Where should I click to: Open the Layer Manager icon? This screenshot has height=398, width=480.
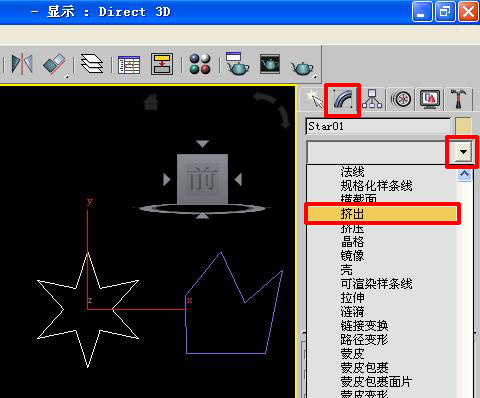[92, 63]
